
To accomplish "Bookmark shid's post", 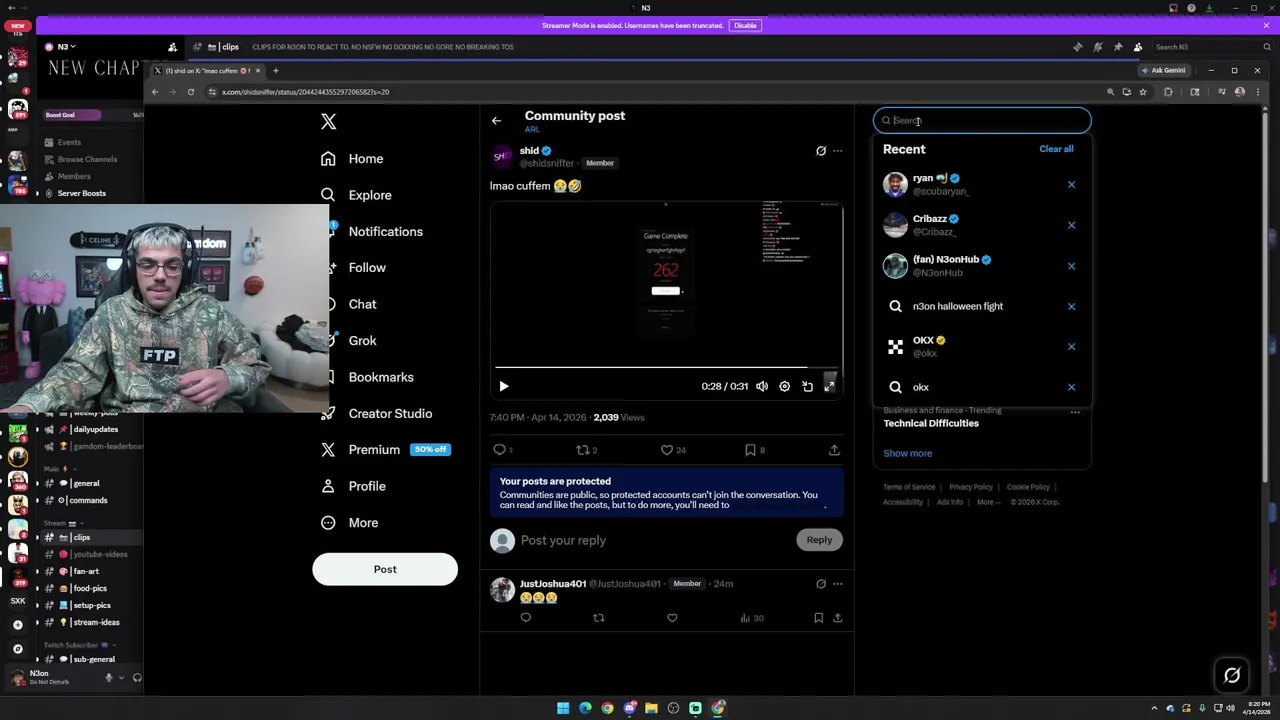I will 750,450.
